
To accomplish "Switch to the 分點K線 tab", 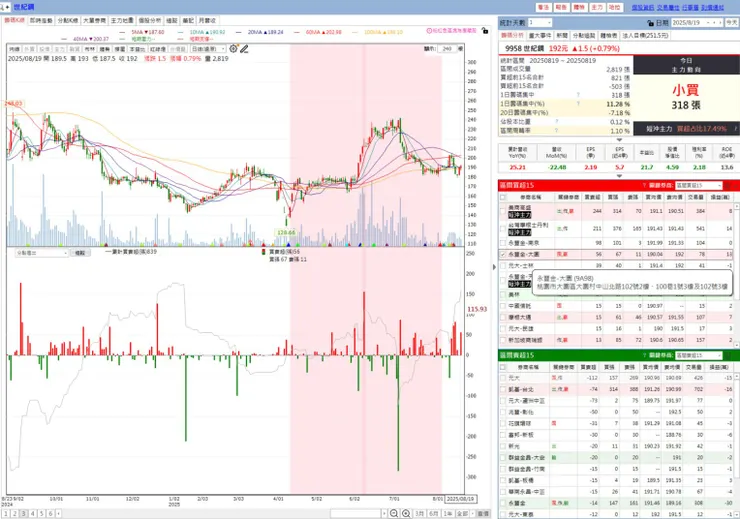I will point(67,21).
